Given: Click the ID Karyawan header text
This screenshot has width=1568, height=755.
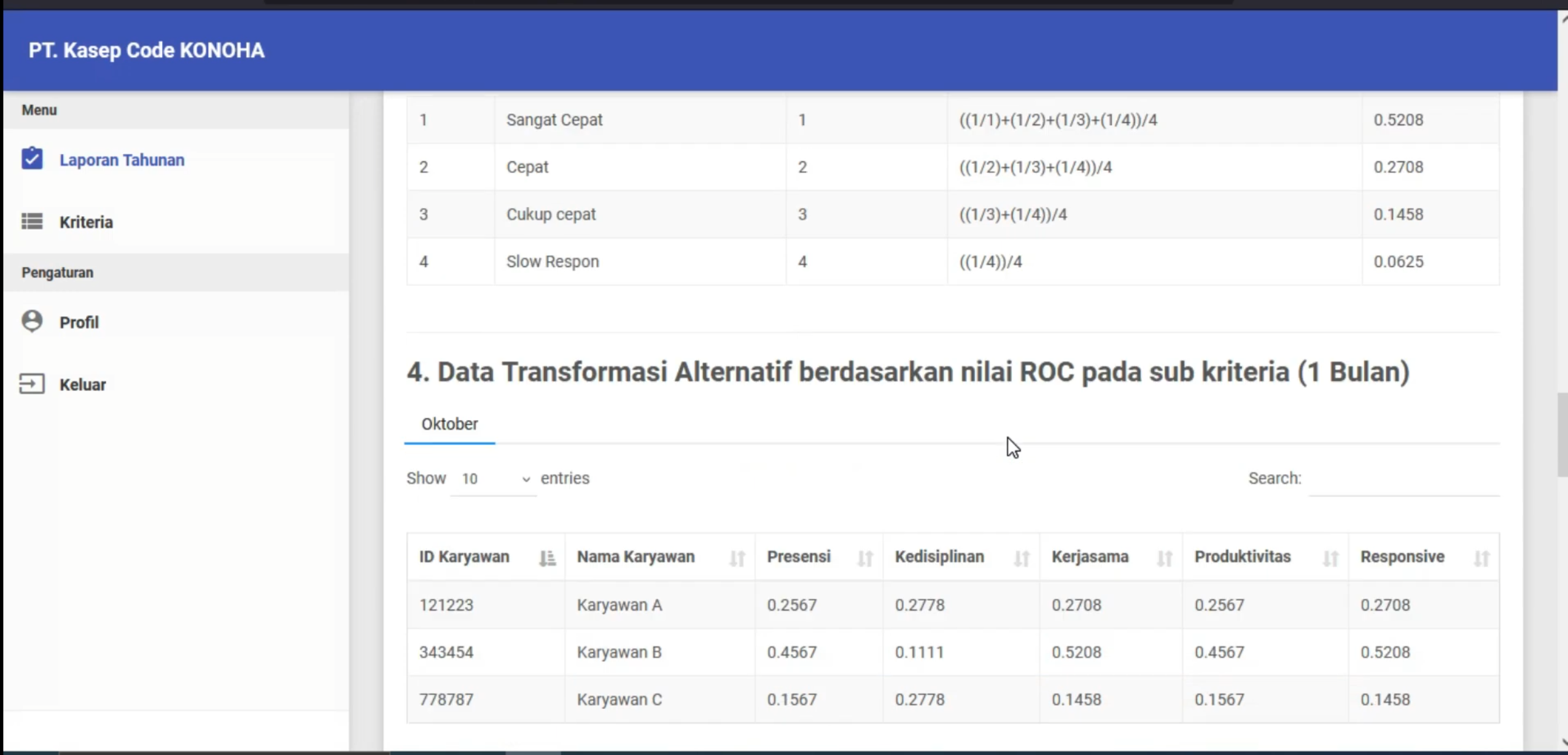Looking at the screenshot, I should coord(464,557).
